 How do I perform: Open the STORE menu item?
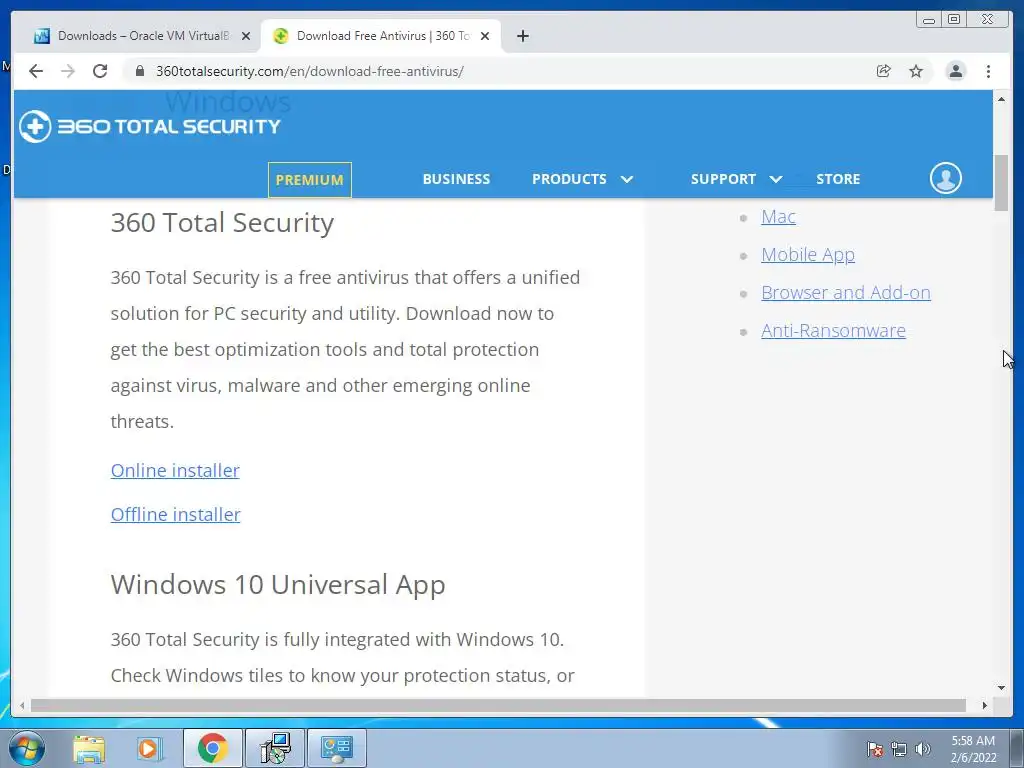point(838,179)
